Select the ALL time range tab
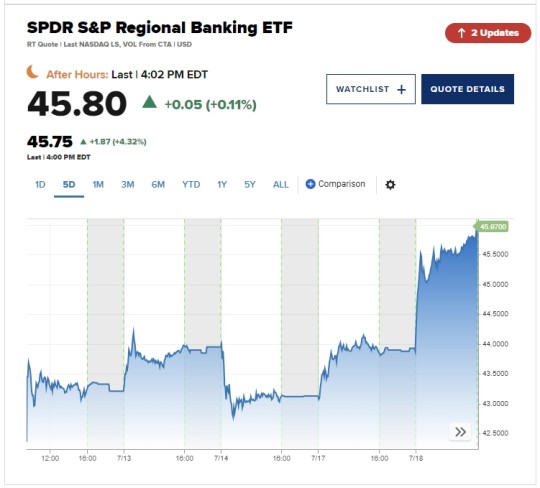The height and width of the screenshot is (488, 540). click(x=281, y=185)
